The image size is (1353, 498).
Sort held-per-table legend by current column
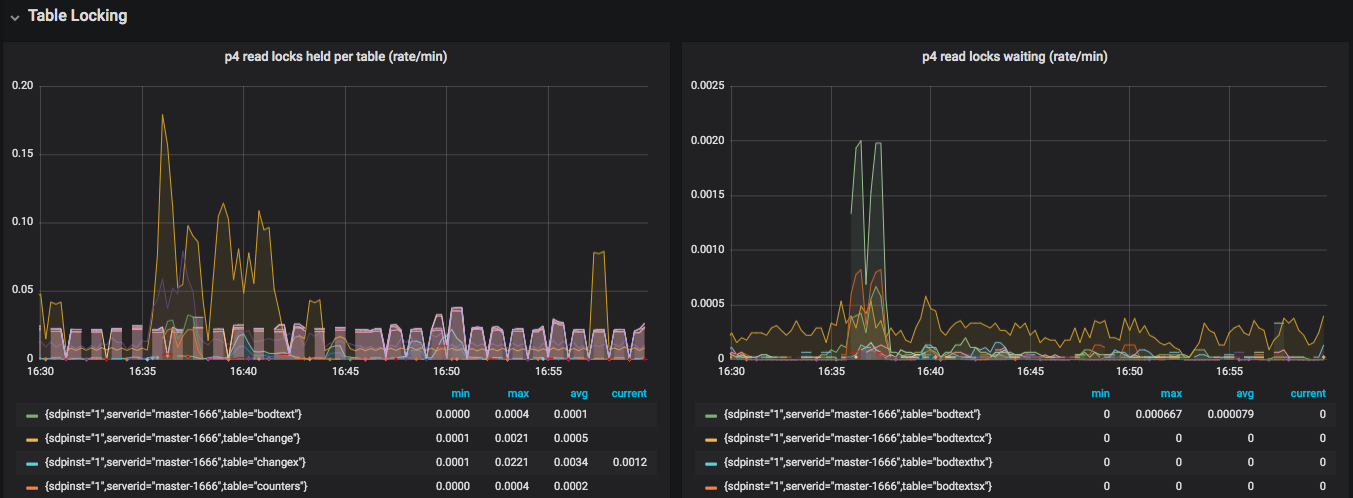point(629,394)
